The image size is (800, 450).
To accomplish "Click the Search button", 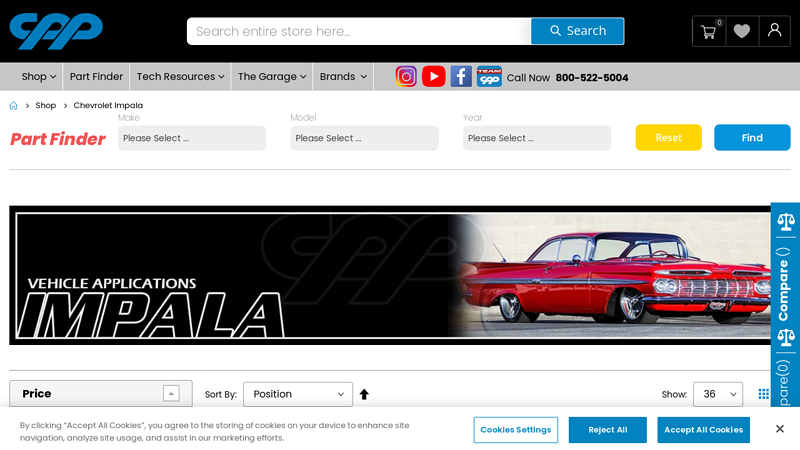I will (578, 31).
